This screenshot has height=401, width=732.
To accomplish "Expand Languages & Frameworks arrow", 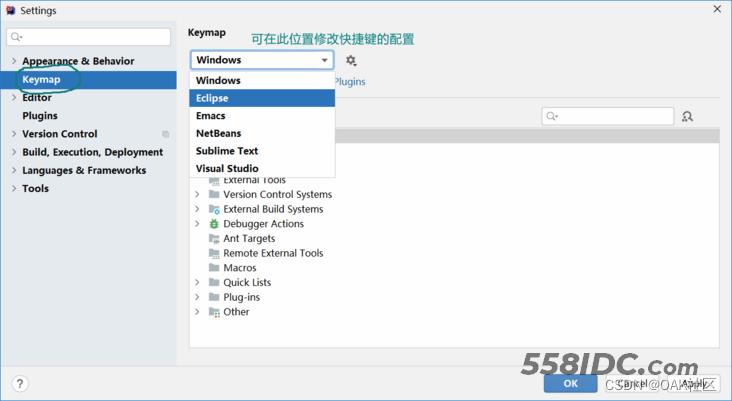I will coord(14,170).
